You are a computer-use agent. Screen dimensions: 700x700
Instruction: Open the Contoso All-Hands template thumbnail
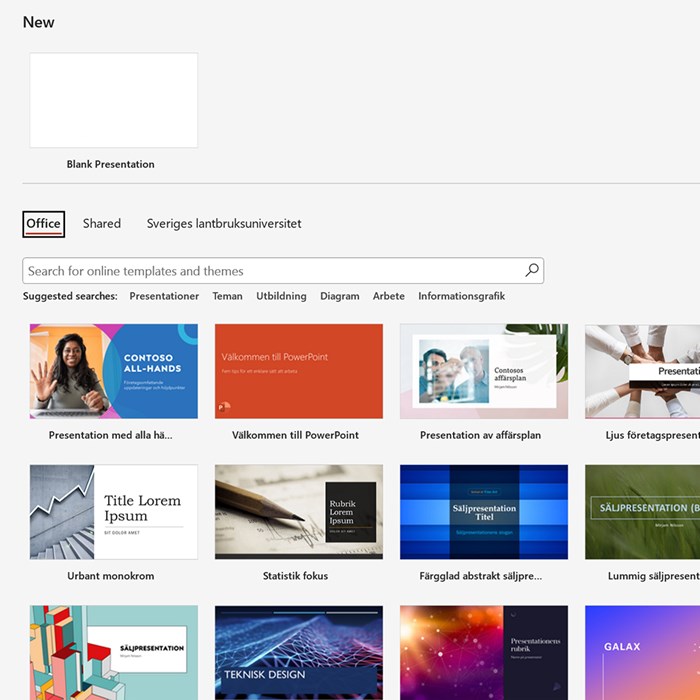pos(113,371)
